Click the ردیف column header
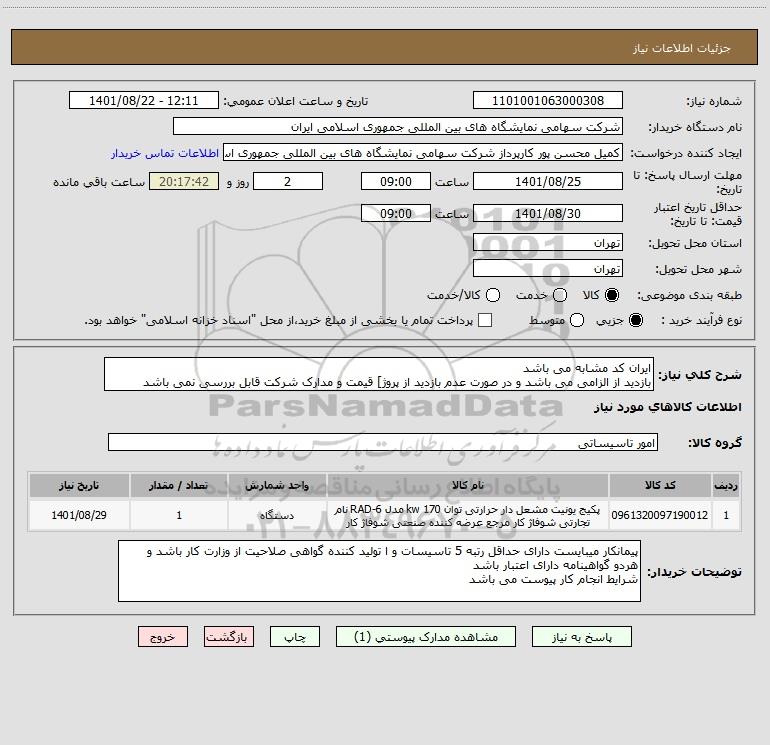 [x=726, y=485]
